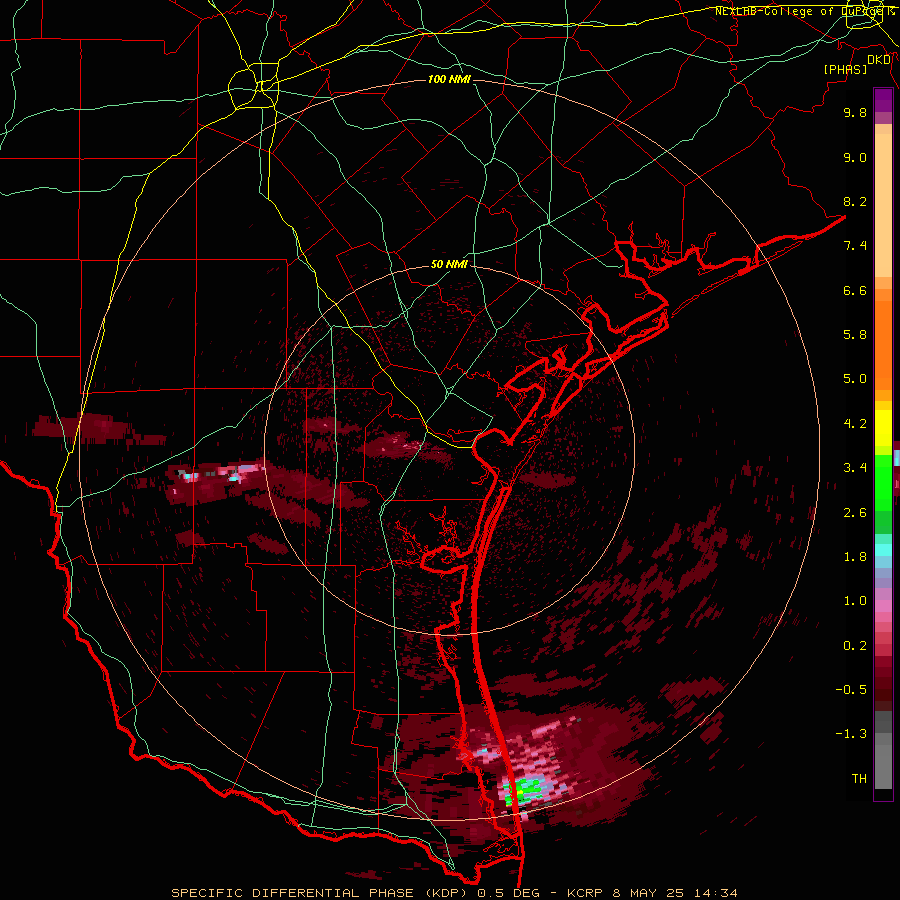Click the 7.4 value on the color scale
The width and height of the screenshot is (900, 900).
coord(855,246)
